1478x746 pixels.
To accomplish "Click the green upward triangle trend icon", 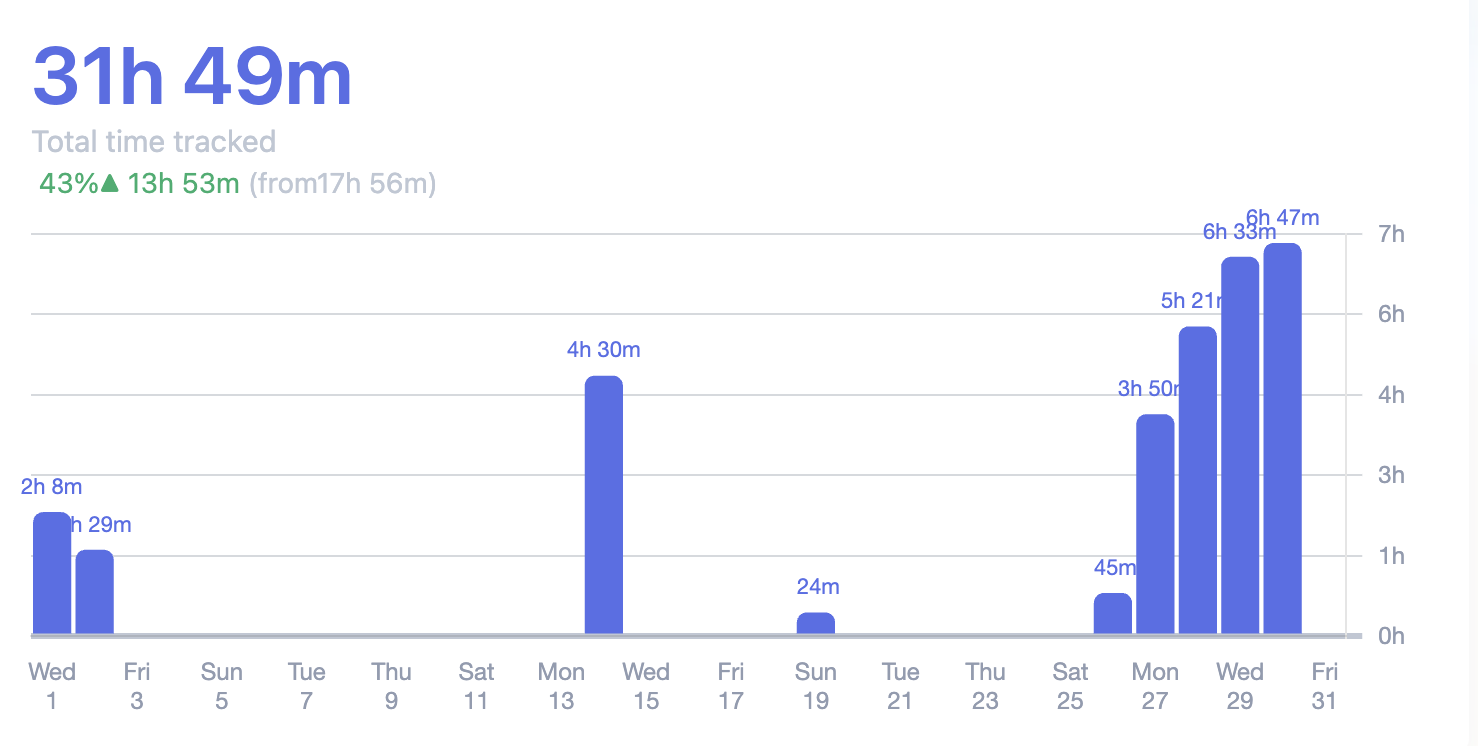I will (x=110, y=184).
